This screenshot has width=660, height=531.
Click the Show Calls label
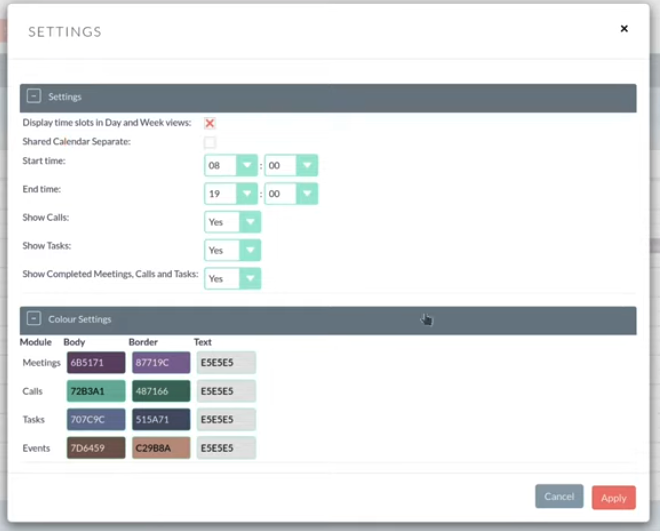(45, 217)
